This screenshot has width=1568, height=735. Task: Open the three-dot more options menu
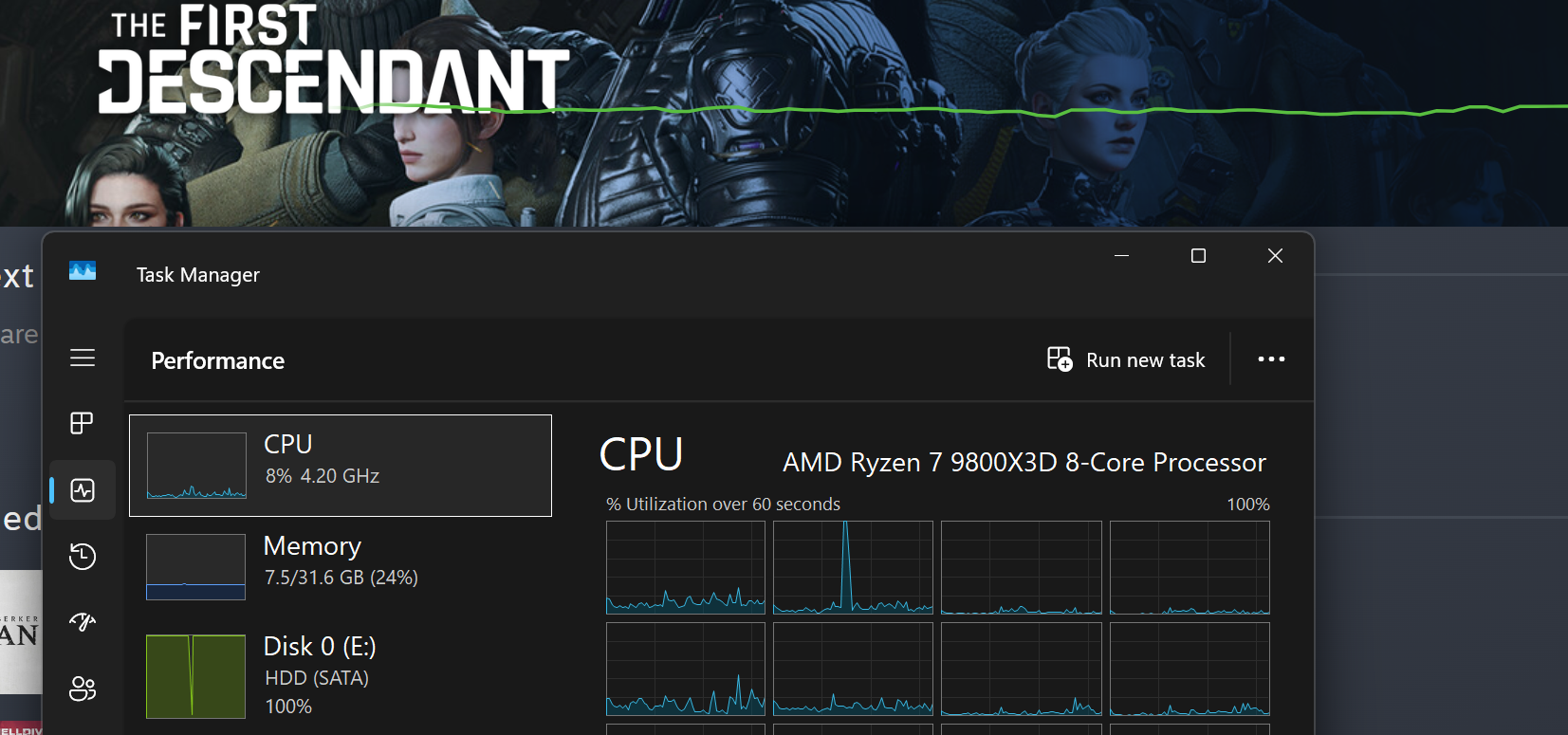(x=1271, y=359)
